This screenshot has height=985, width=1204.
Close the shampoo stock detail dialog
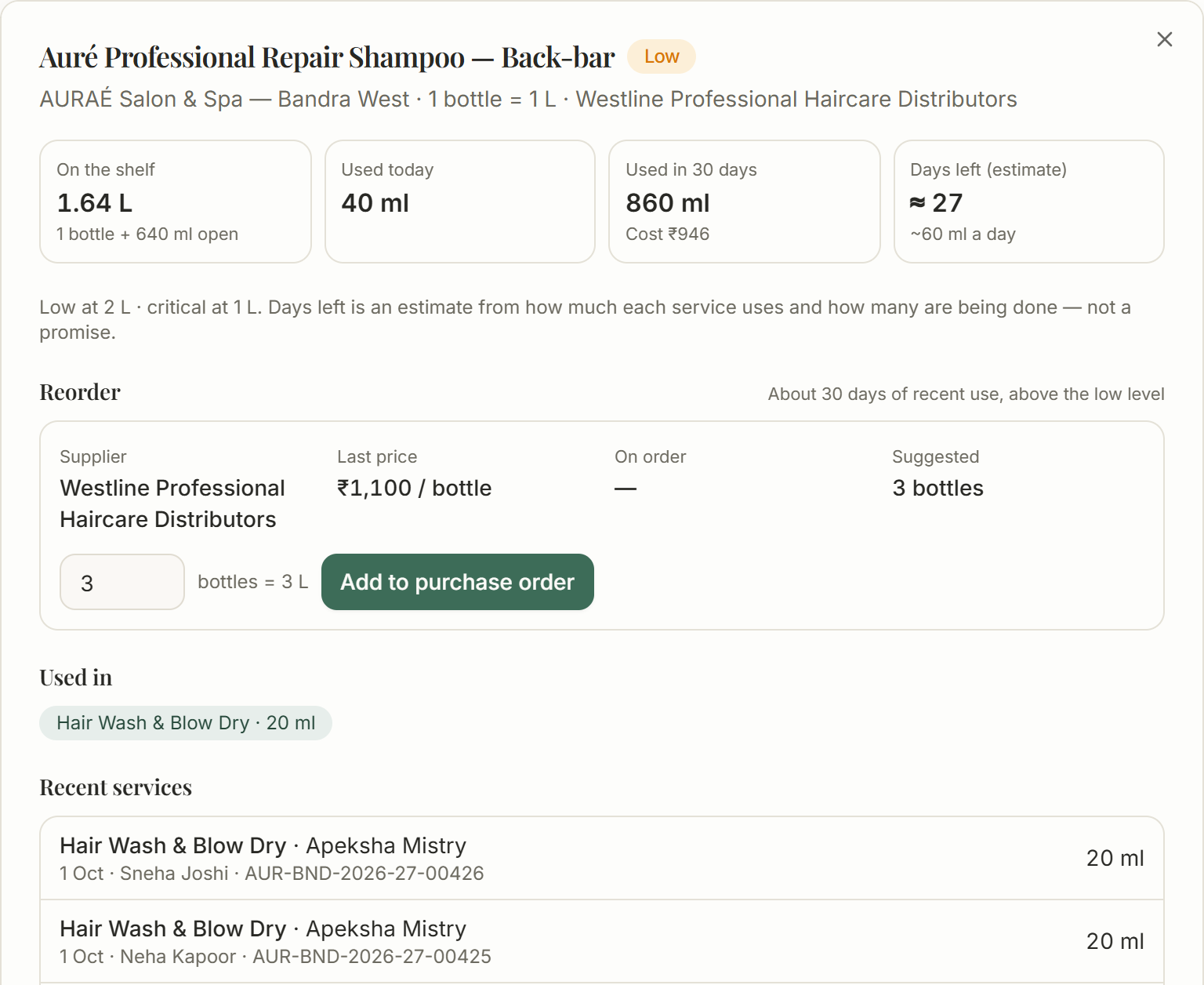point(1164,39)
